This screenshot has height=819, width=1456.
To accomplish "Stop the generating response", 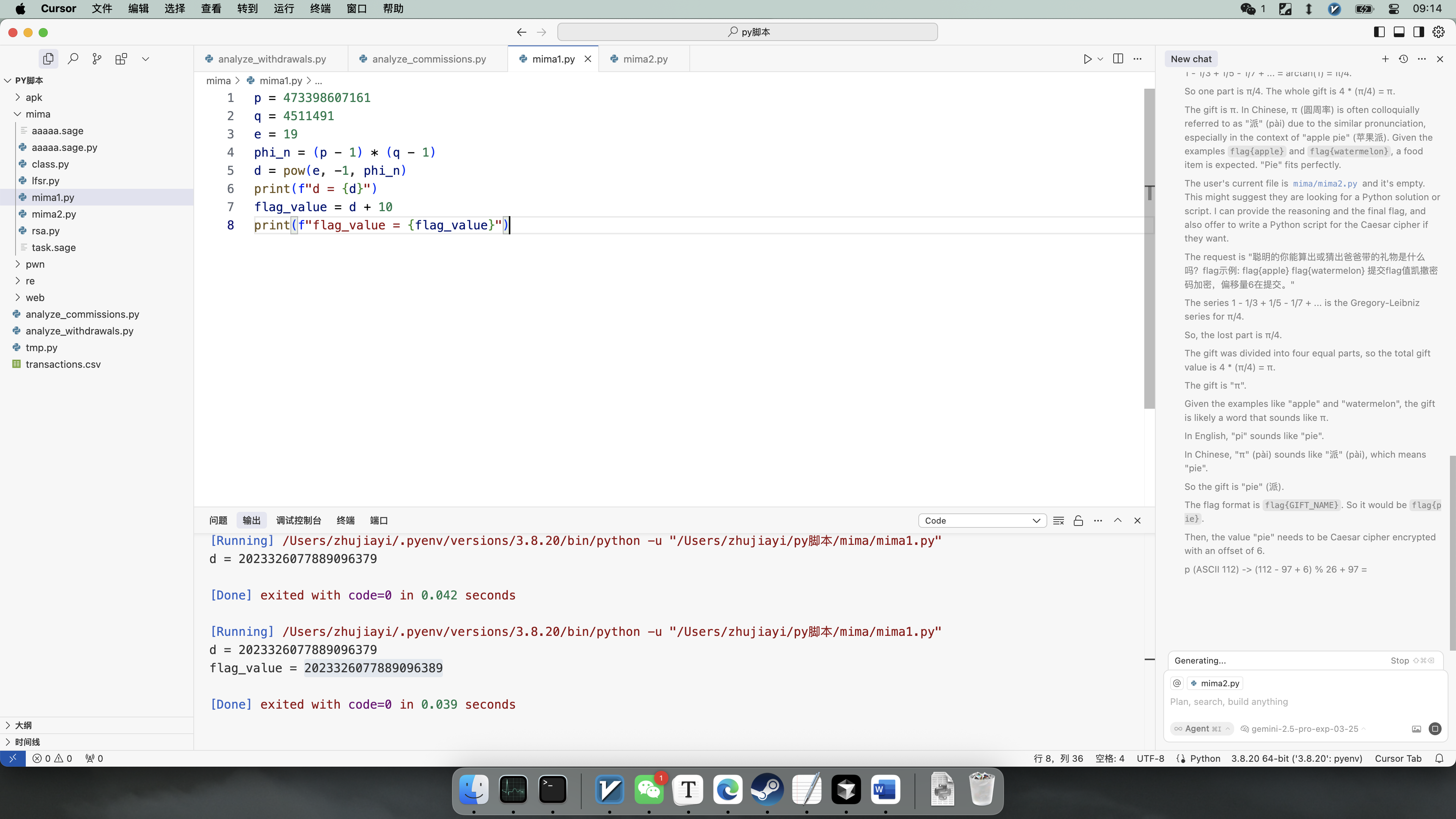I will click(x=1411, y=660).
